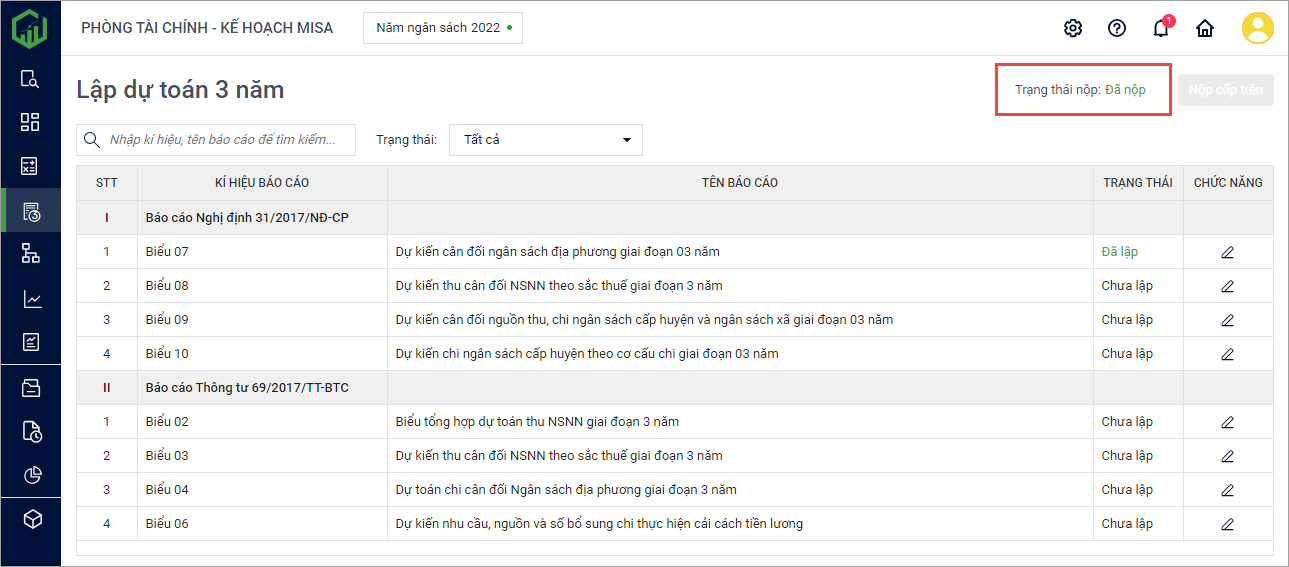The height and width of the screenshot is (567, 1289).
Task: Click the settings gear icon in header
Action: [1073, 28]
